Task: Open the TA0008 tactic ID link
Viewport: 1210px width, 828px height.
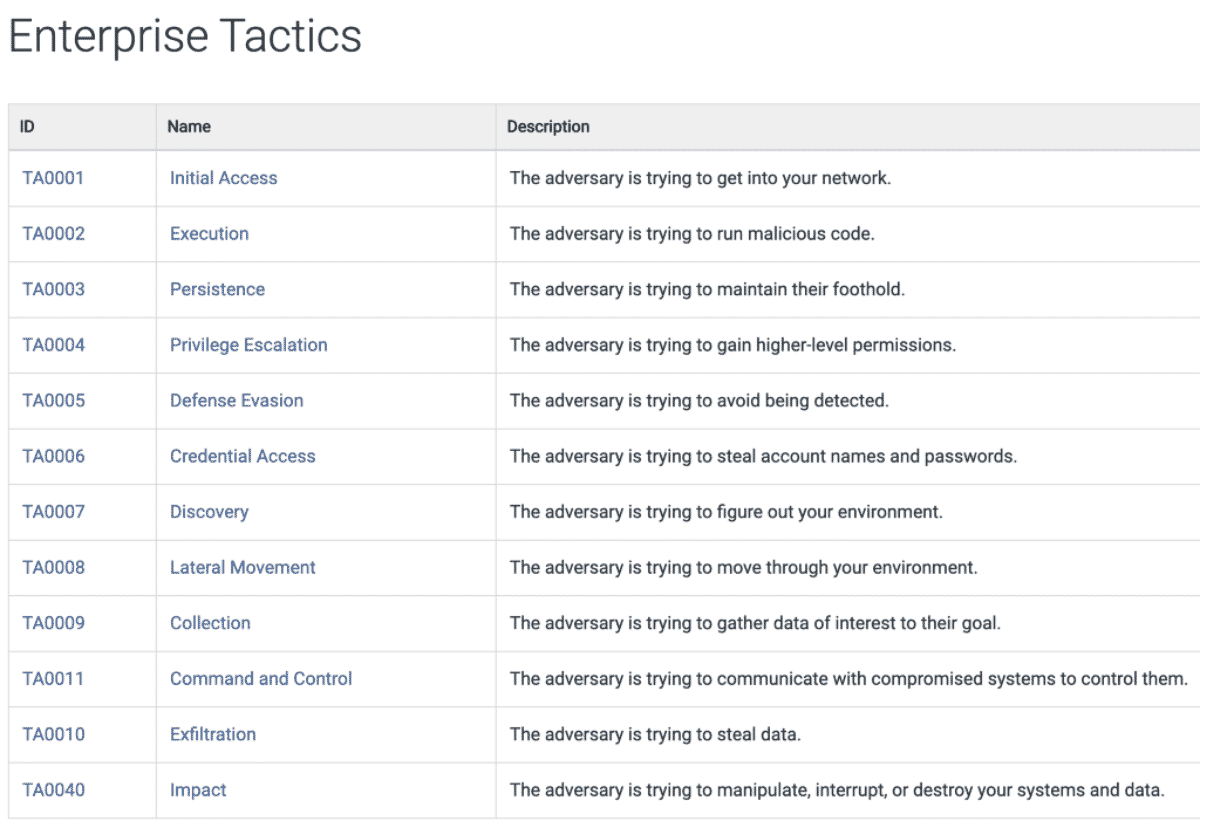Action: click(x=53, y=567)
